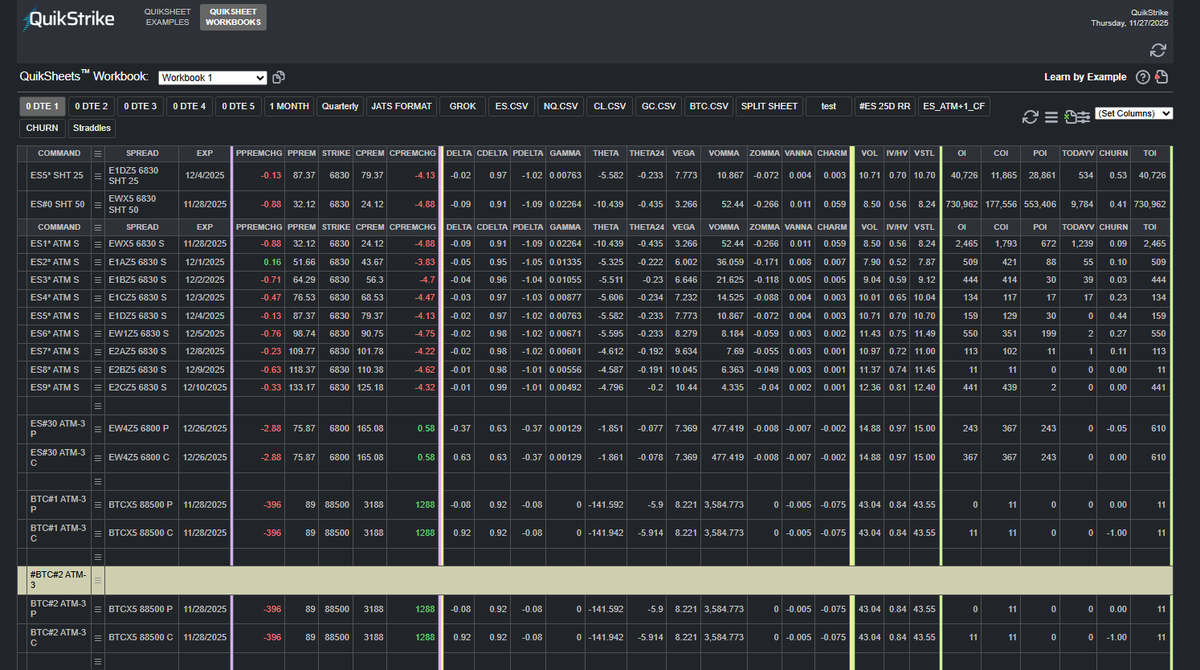This screenshot has height=670, width=1200.
Task: Open row menu icon for ES#0 SHT 50
Action: click(98, 204)
